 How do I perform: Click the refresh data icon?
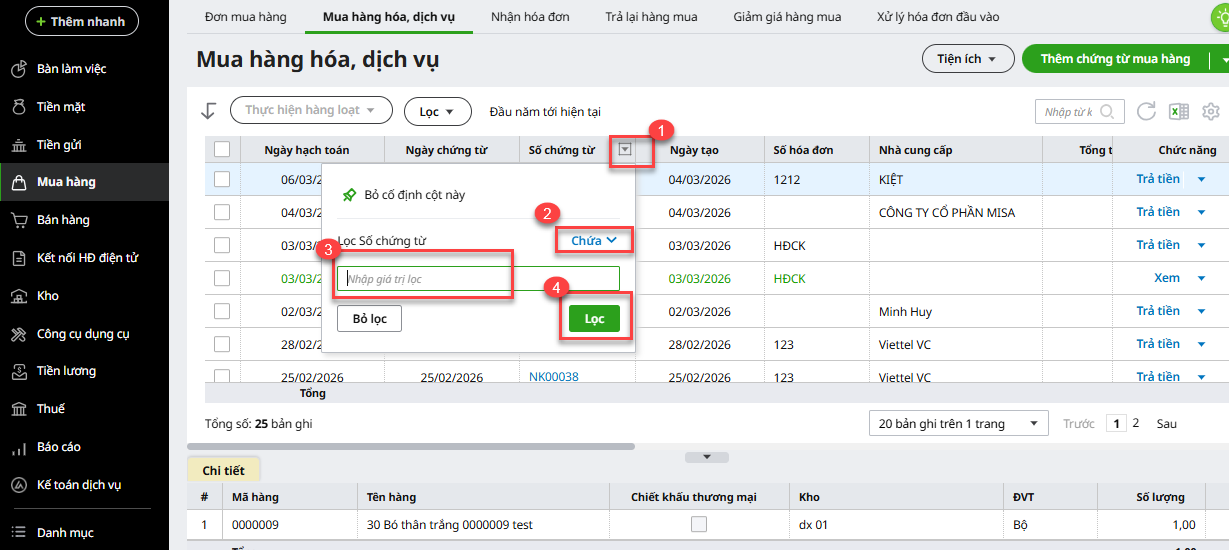pyautogui.click(x=1147, y=111)
